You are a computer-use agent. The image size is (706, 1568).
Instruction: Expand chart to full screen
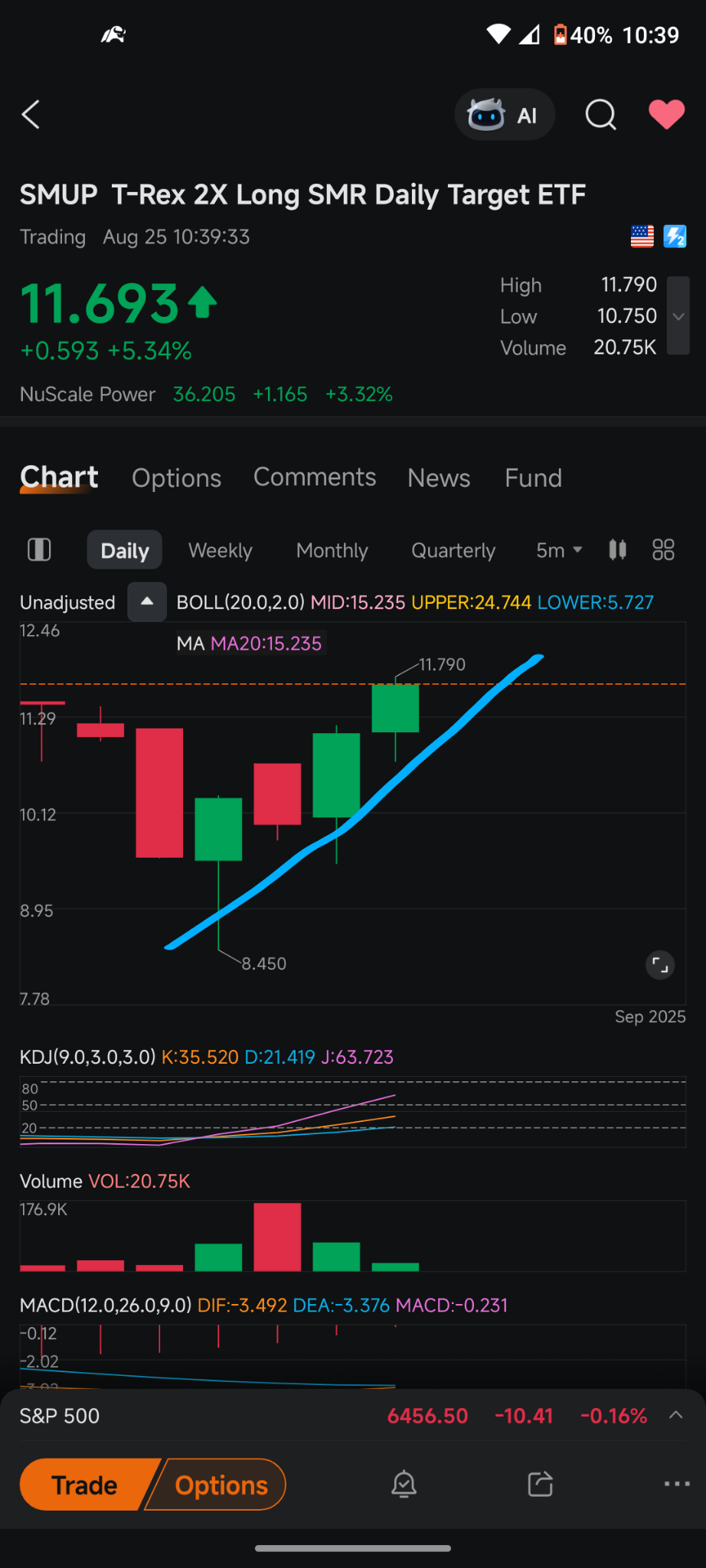point(660,965)
